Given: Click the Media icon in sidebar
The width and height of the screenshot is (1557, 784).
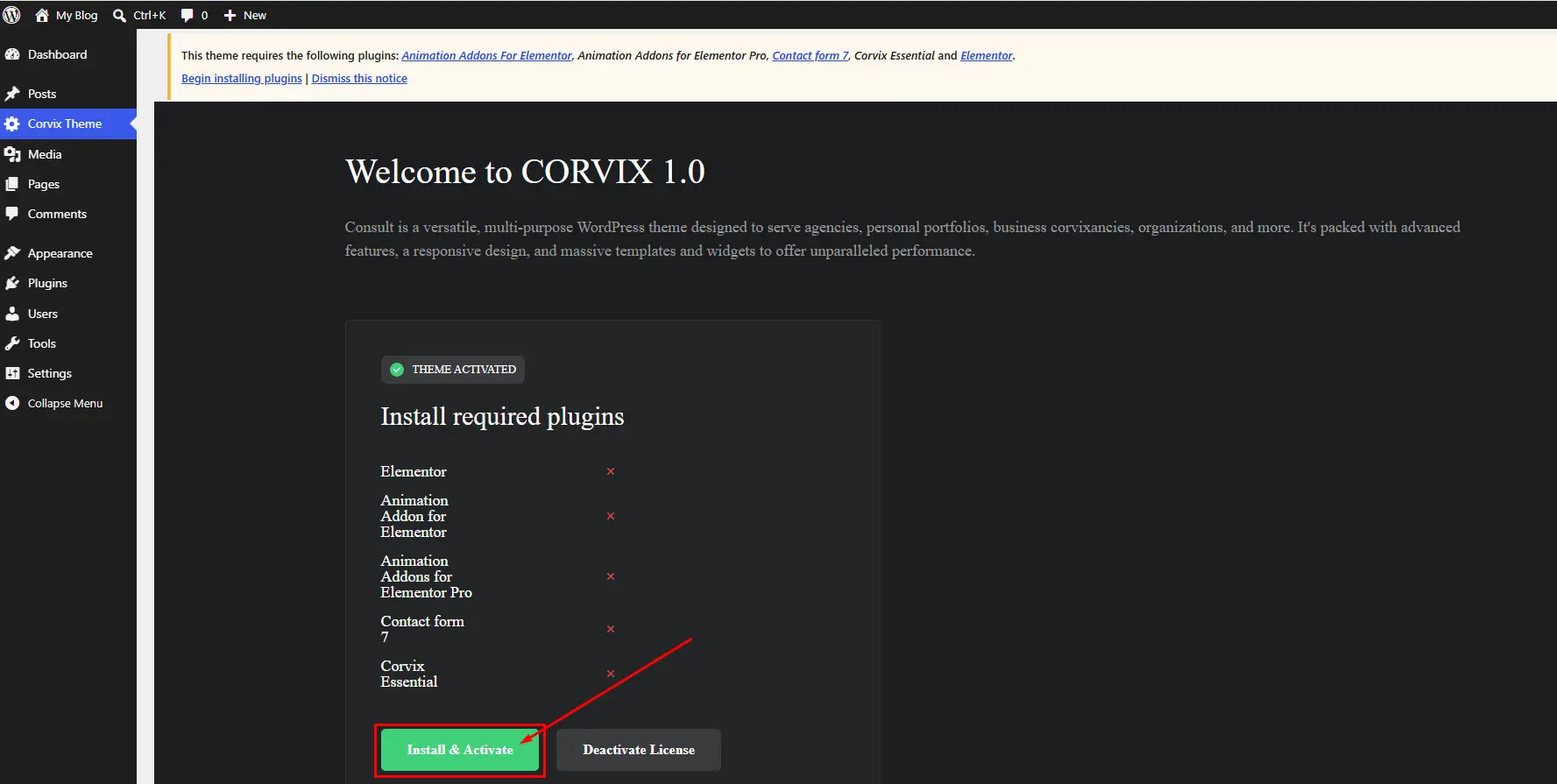Looking at the screenshot, I should click(12, 154).
